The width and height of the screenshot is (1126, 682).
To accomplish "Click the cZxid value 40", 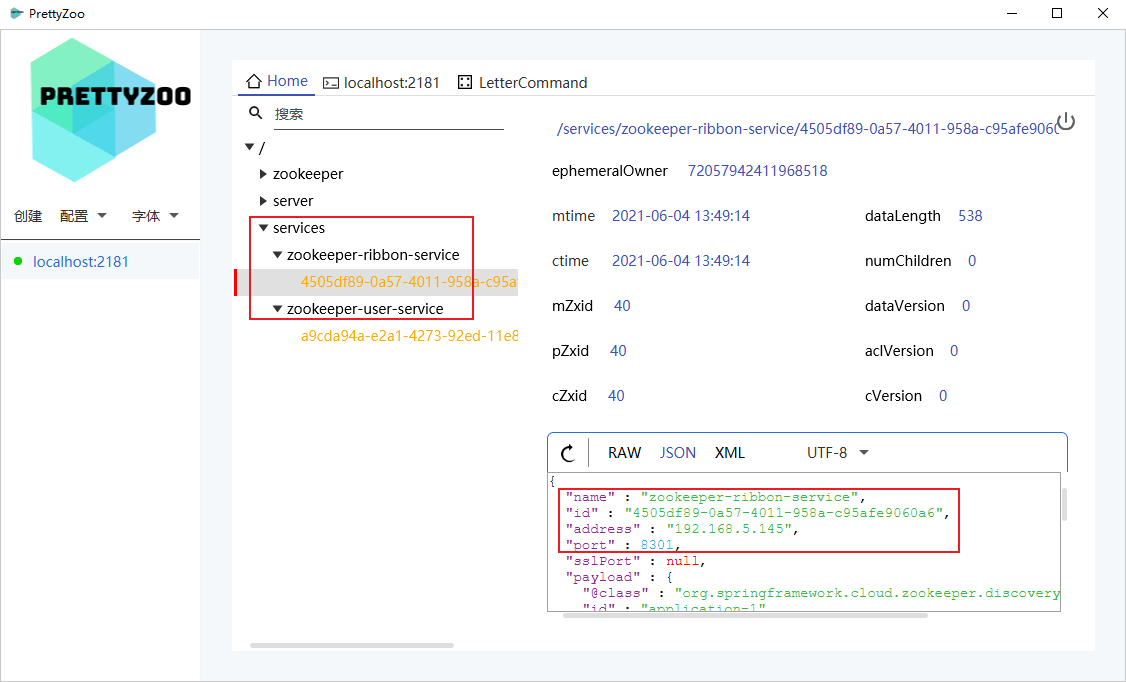I will pos(616,396).
